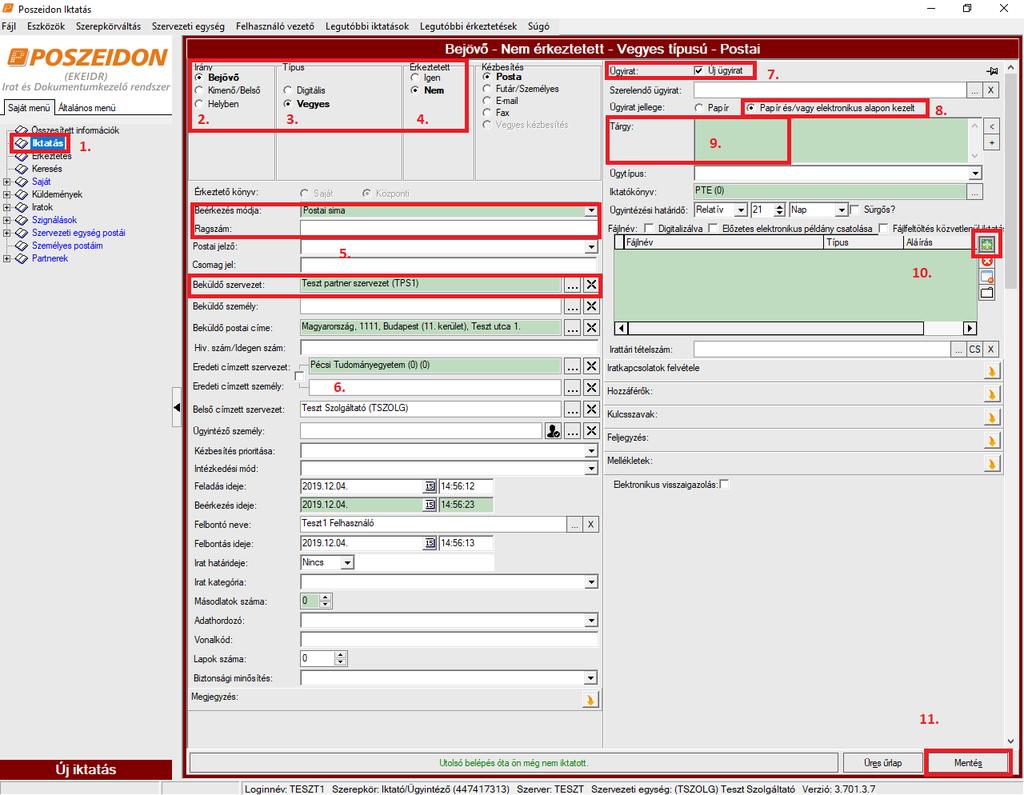Open Adathordozó dropdown

(591, 621)
